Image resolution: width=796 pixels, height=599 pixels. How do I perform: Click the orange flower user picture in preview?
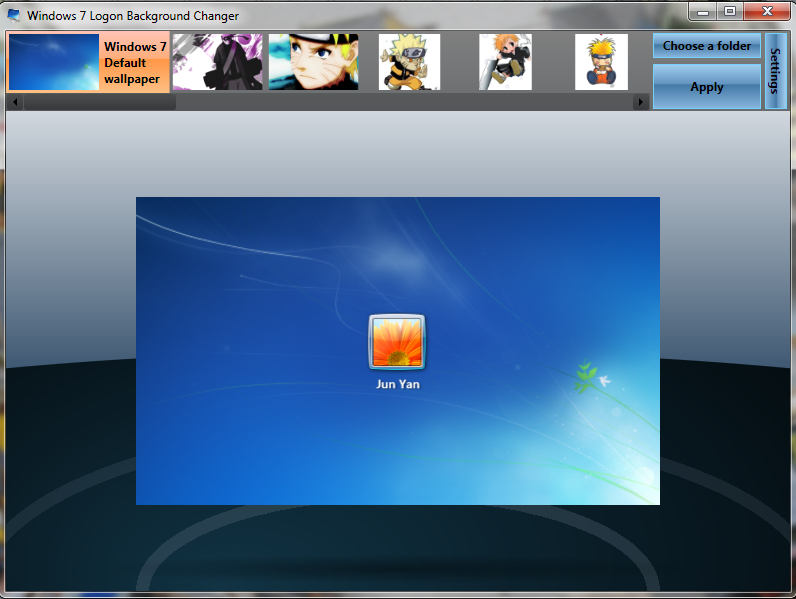397,342
